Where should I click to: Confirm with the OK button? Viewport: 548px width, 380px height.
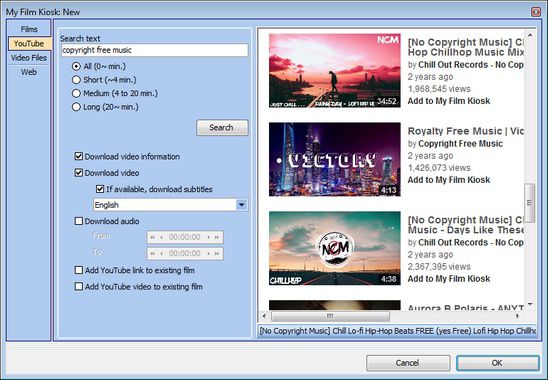pyautogui.click(x=497, y=363)
